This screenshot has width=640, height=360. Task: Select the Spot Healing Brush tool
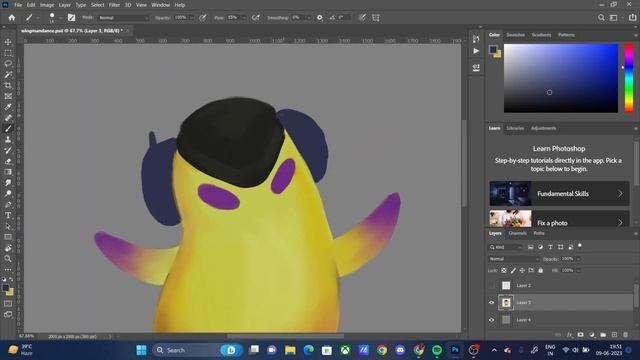pos(8,118)
